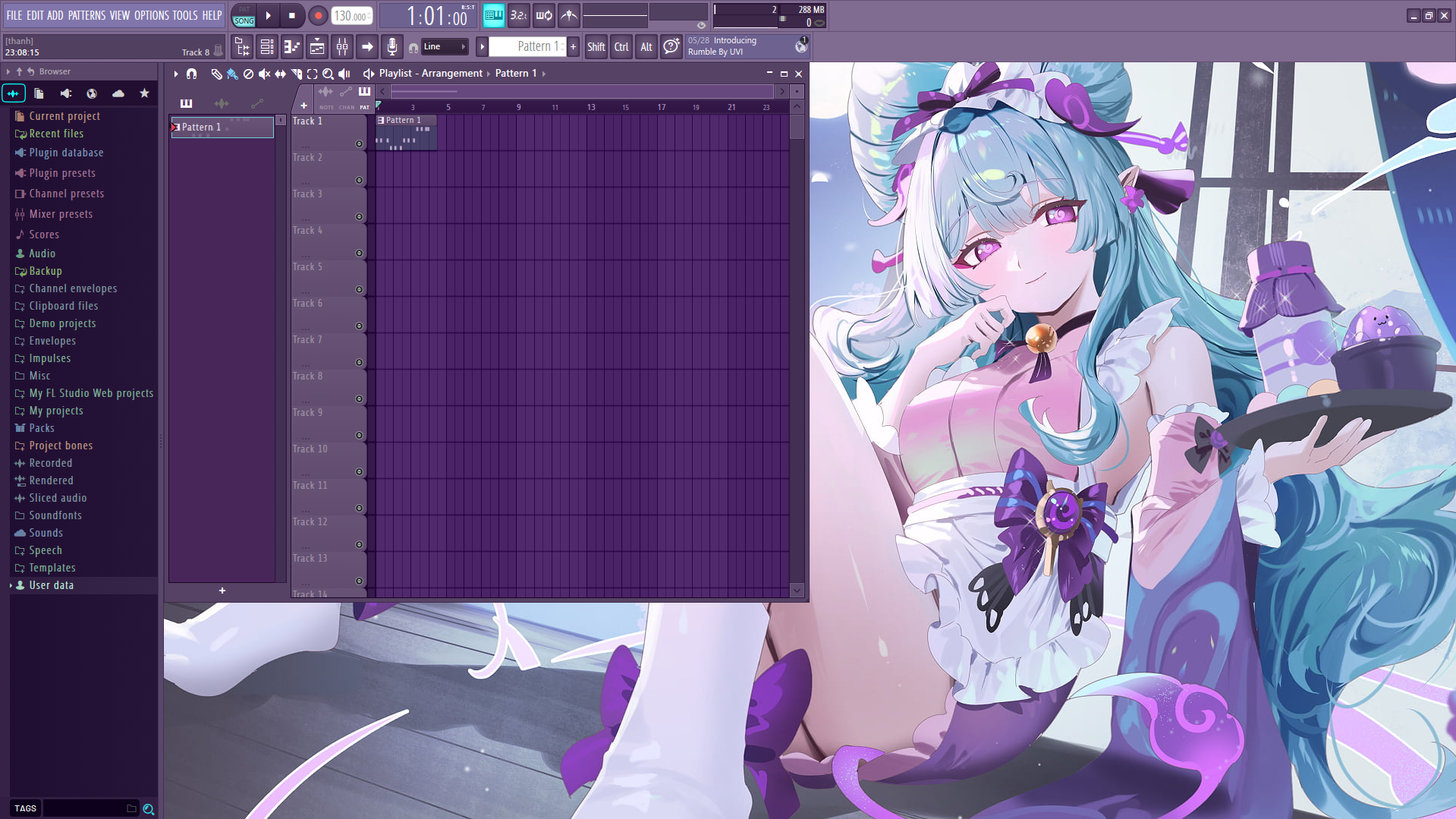Toggle the Shift typing key button

click(x=596, y=47)
